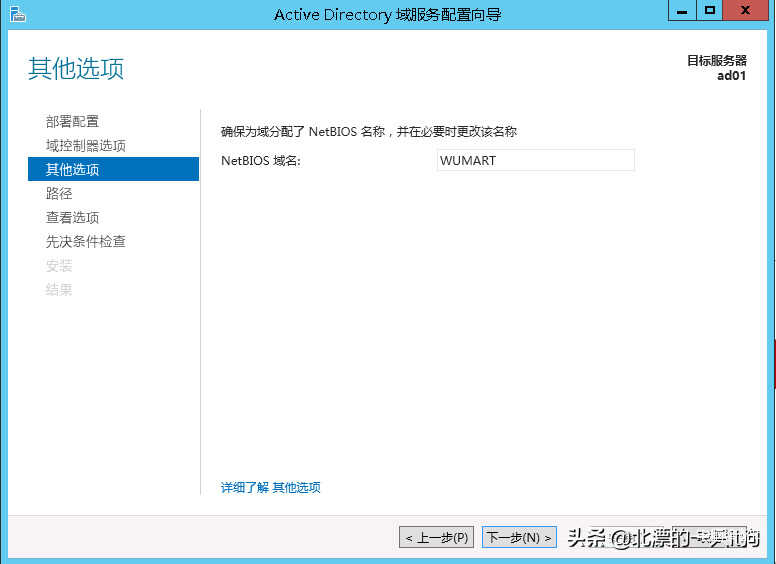Click the NetBIOS 域名 input field
This screenshot has width=776, height=564.
tap(535, 160)
